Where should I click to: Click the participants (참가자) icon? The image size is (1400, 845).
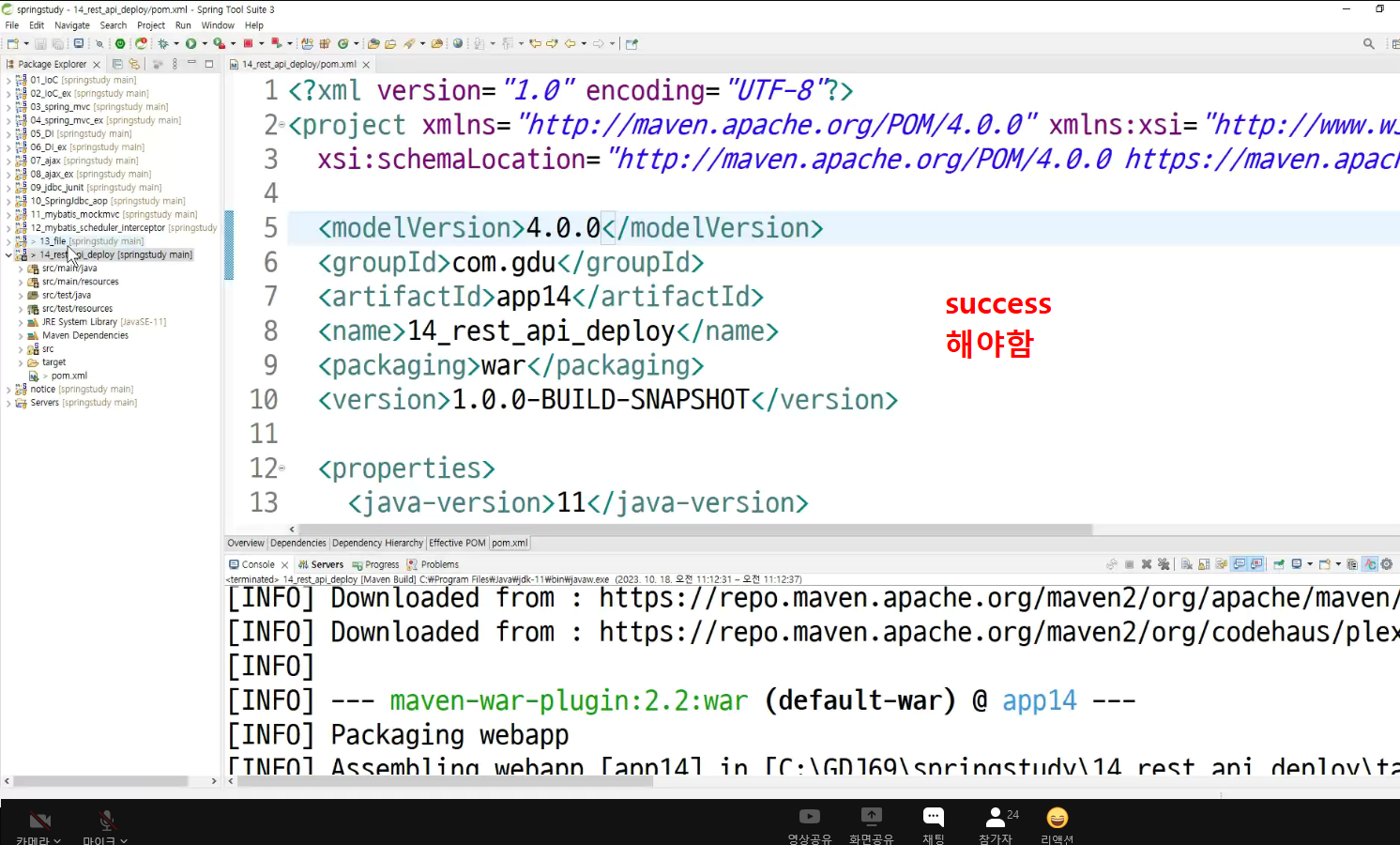pyautogui.click(x=996, y=817)
